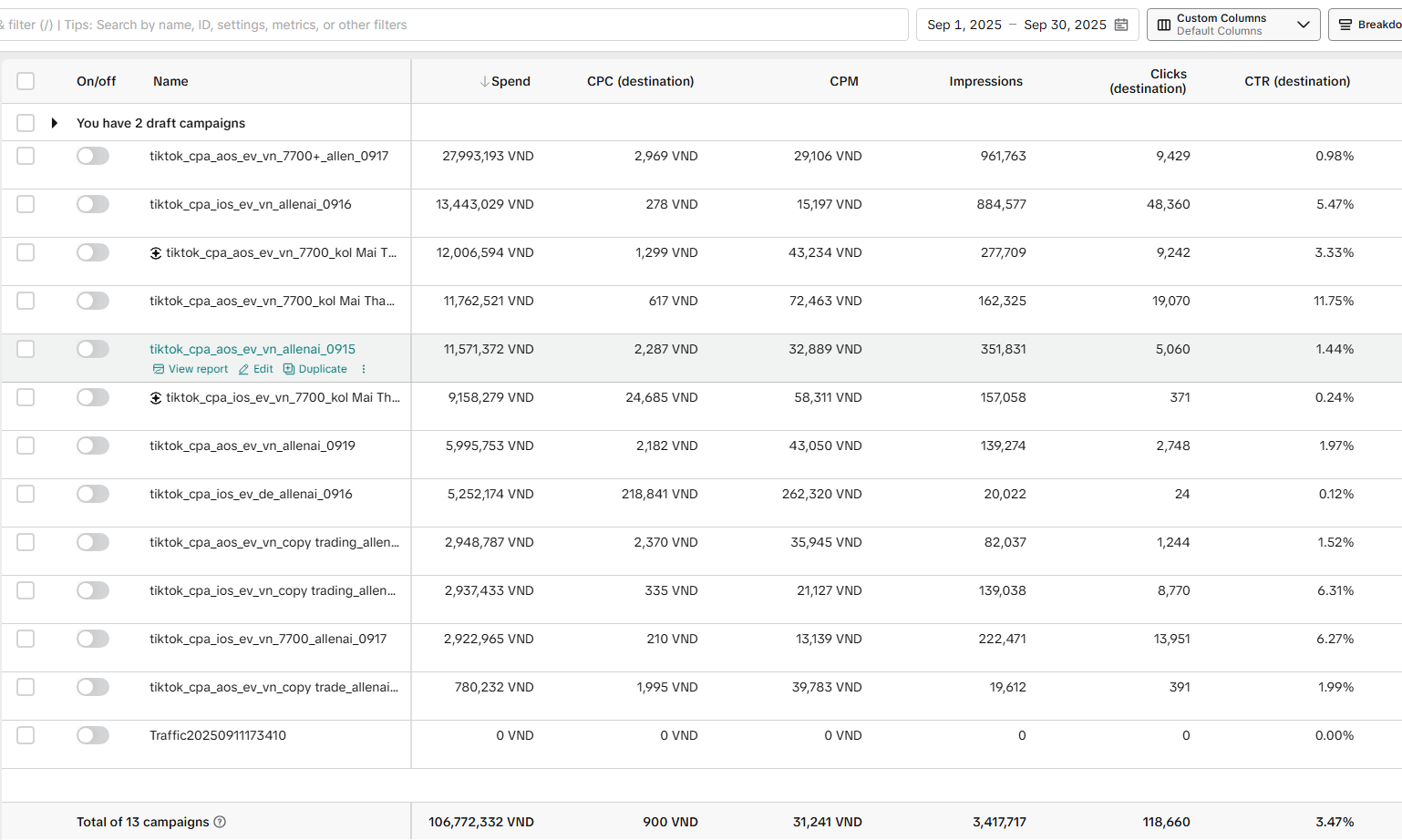Click smart campaign icon beside aos 7700_kol Mai T
Viewport: 1402px width, 840px height.
coord(156,253)
